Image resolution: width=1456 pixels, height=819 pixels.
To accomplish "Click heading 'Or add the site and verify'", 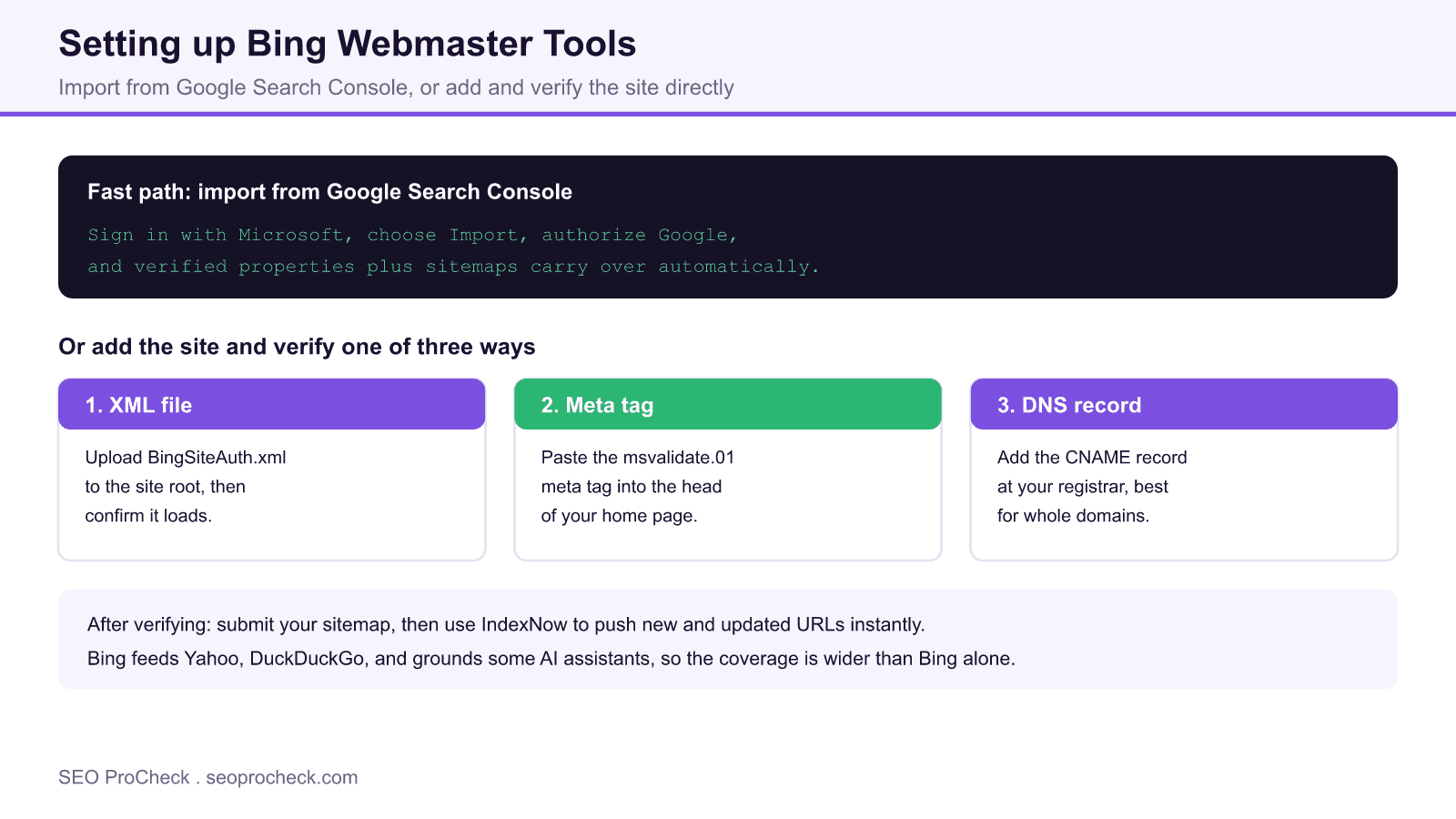I will pyautogui.click(x=297, y=347).
